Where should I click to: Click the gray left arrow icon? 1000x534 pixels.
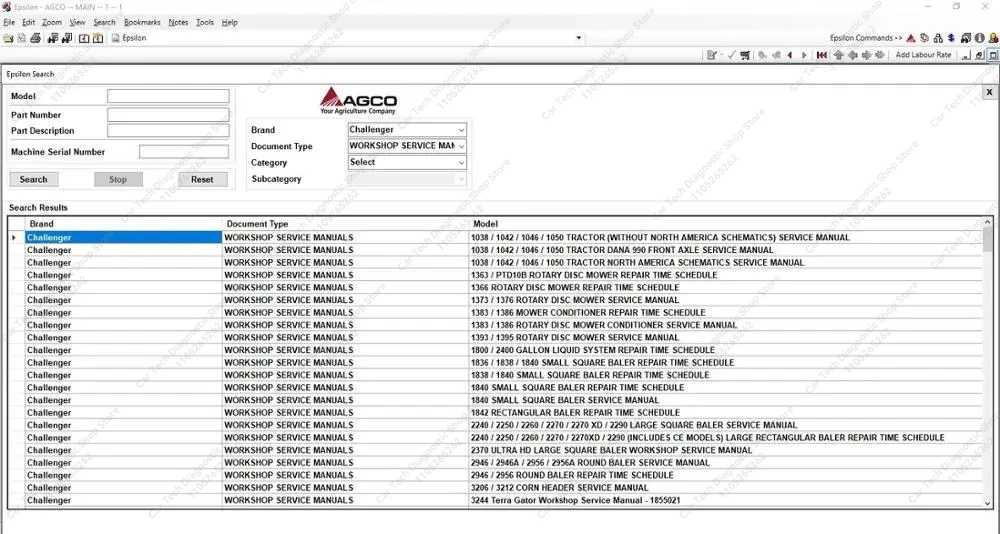point(853,56)
